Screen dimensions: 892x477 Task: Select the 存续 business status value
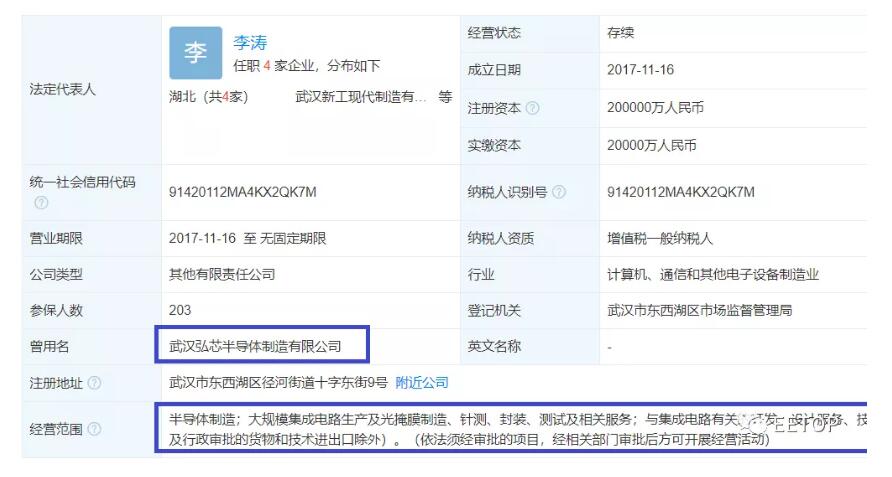coord(620,32)
